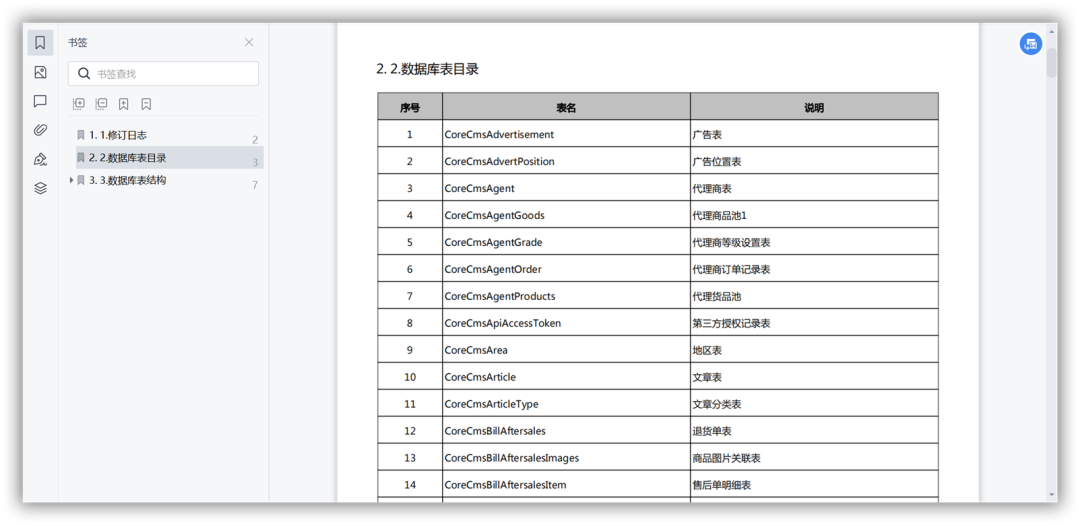Click the CoreCmsApiAccessToken cell
1080x525 pixels.
pyautogui.click(x=566, y=323)
